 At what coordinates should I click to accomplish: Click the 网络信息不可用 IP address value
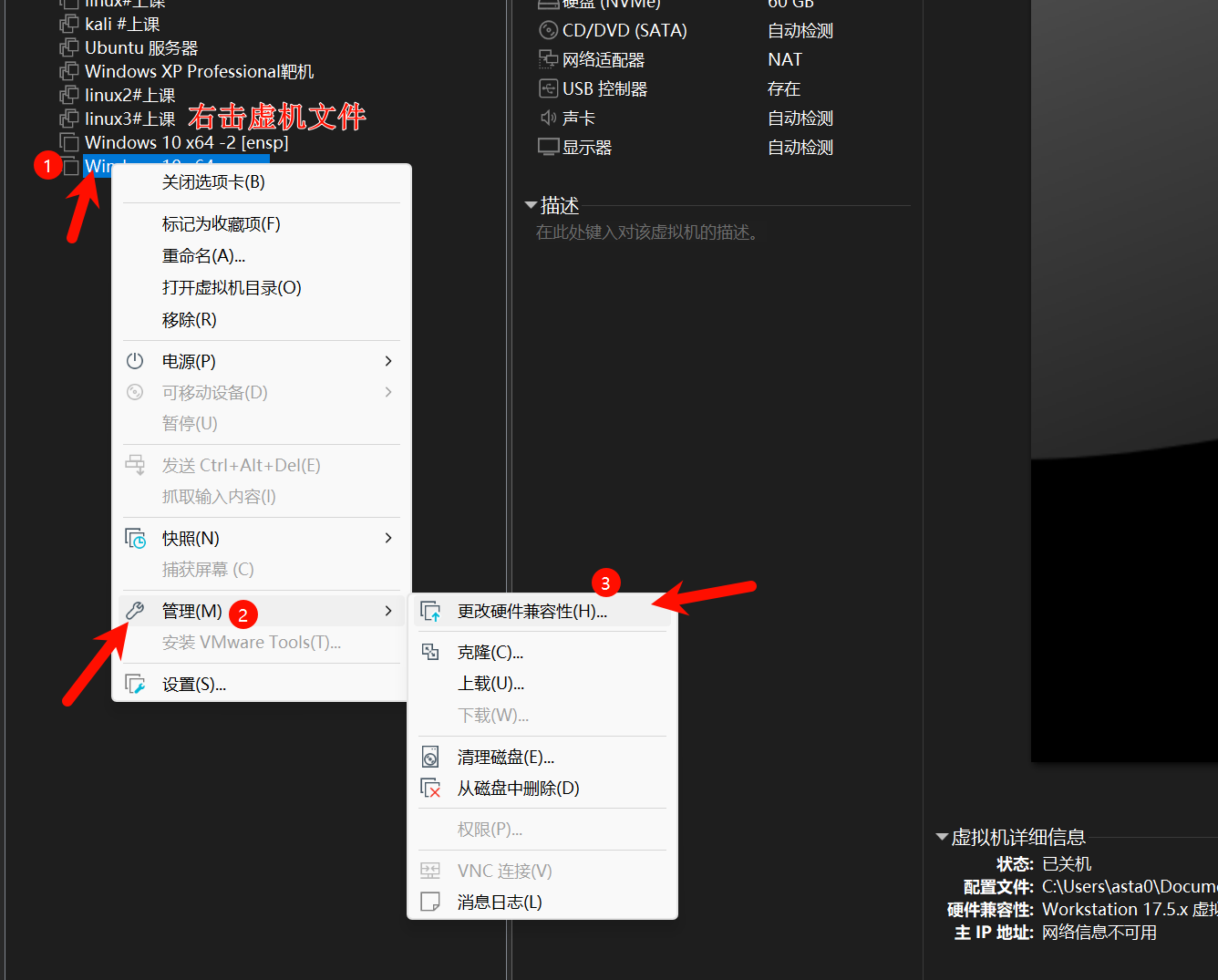click(x=1099, y=933)
